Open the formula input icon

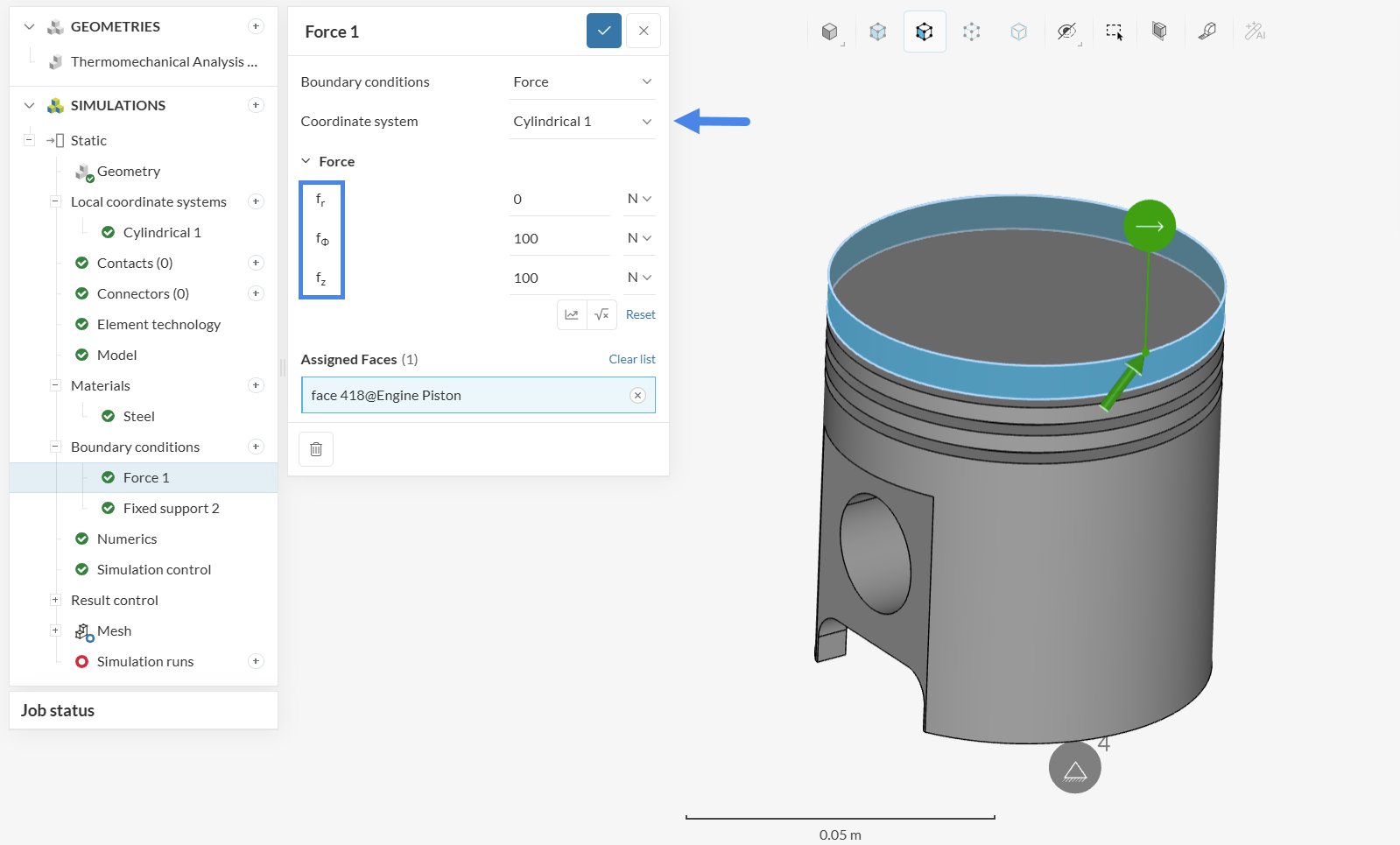(x=602, y=314)
